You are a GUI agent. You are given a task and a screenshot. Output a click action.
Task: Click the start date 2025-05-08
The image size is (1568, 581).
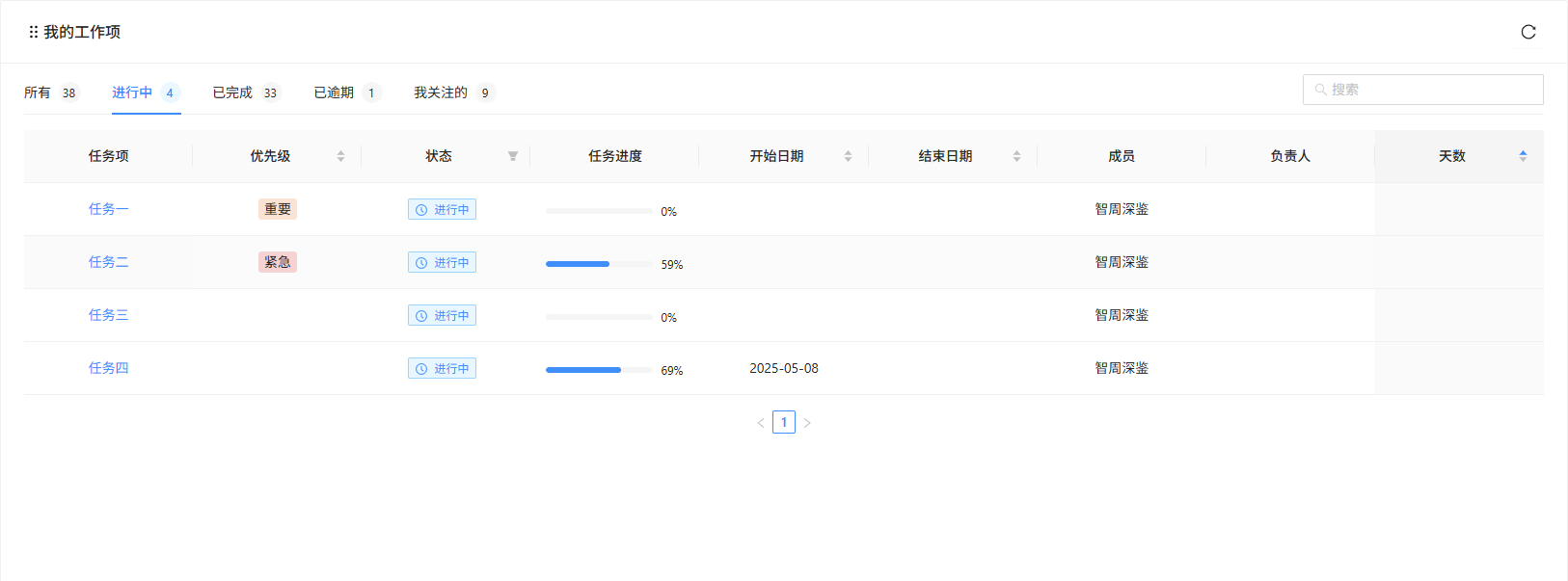coord(784,368)
